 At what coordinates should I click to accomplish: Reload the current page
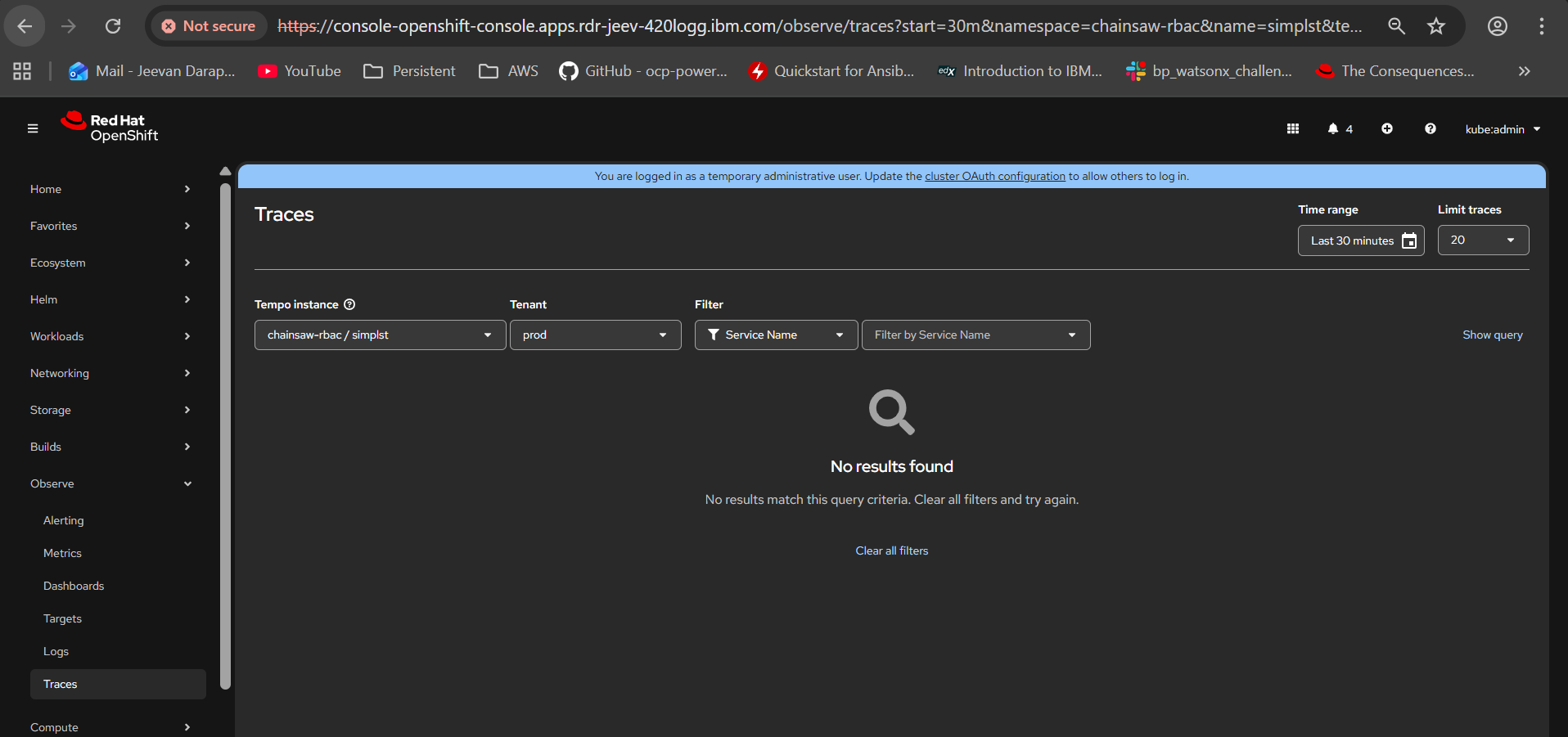tap(113, 26)
